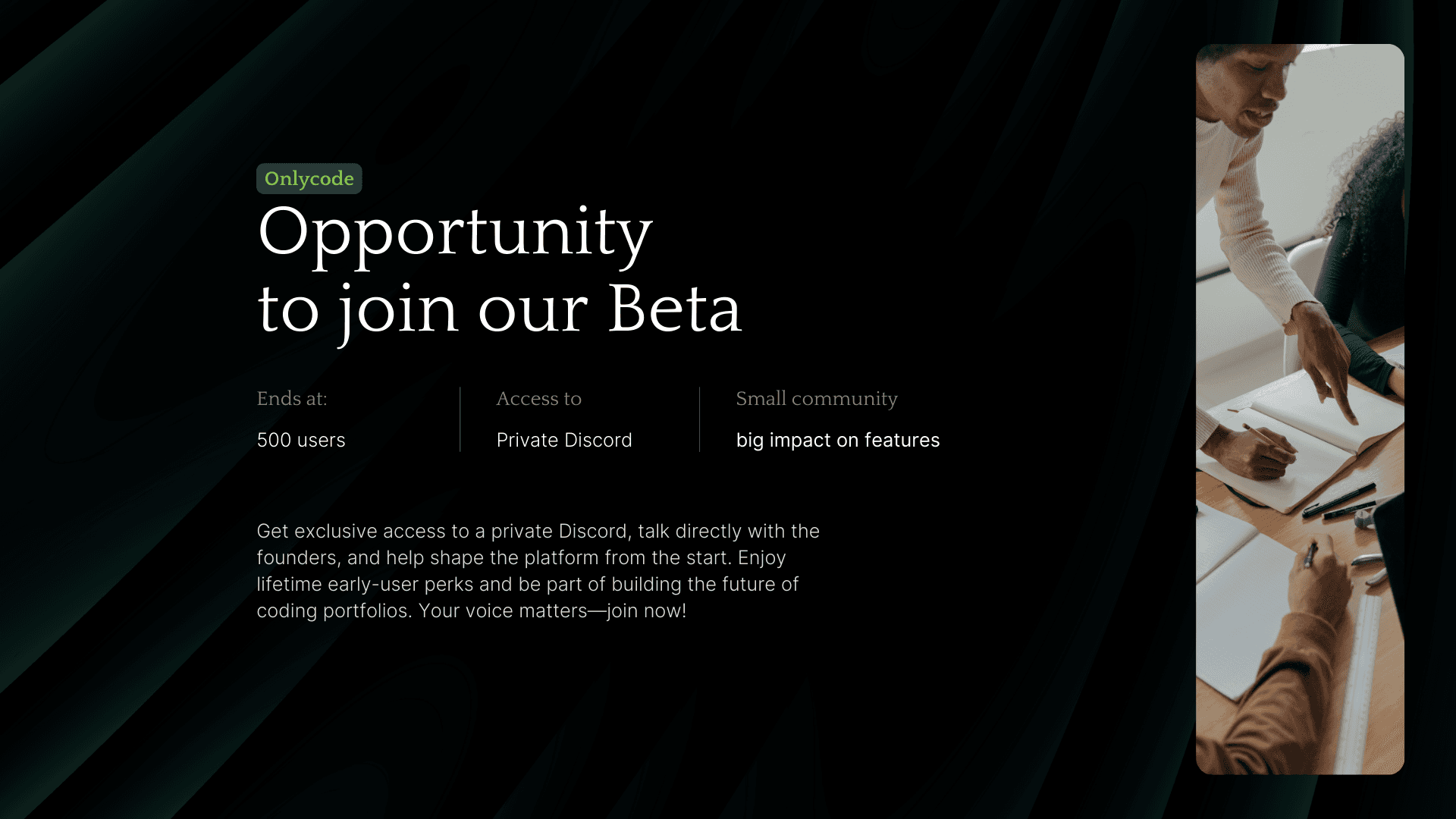Screen dimensions: 1456x819
Task: Select the description paragraph about exclusive access
Action: (538, 571)
